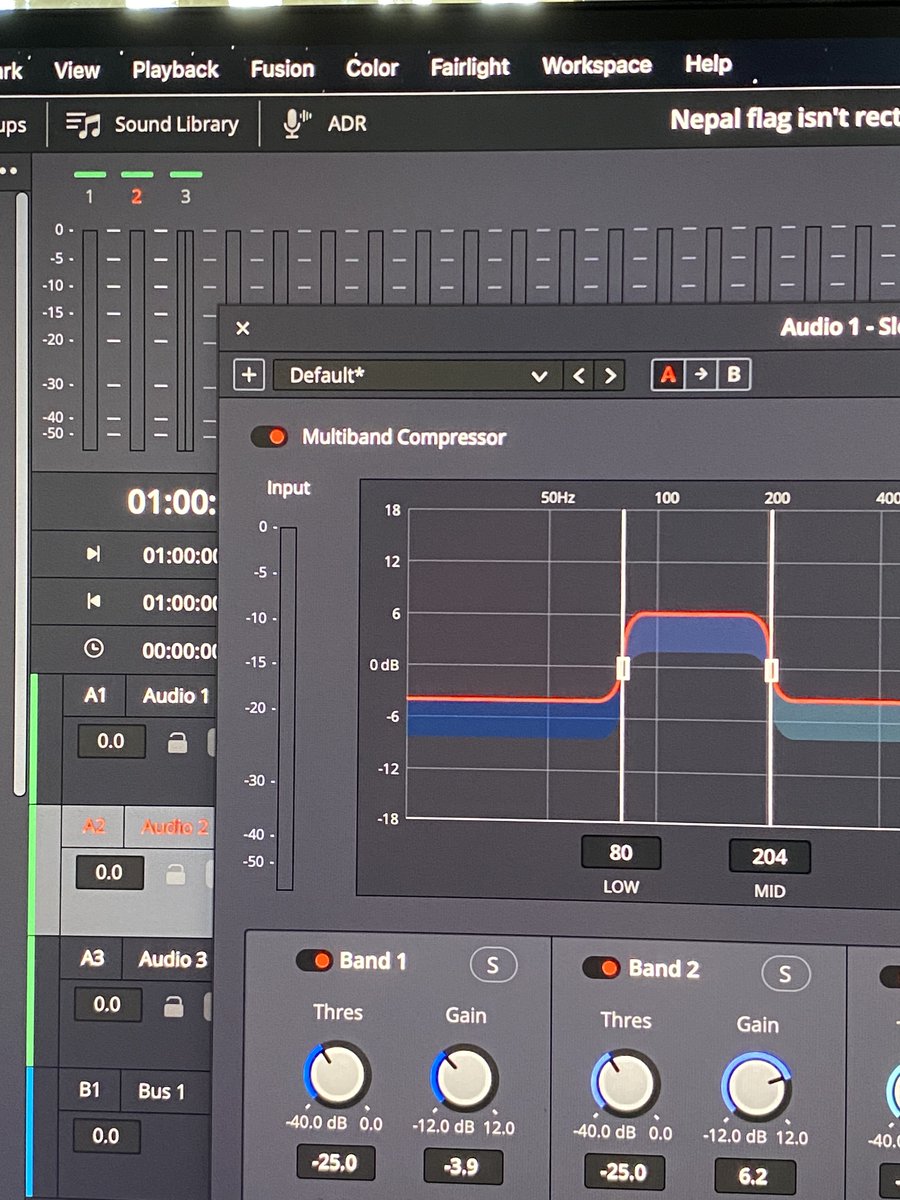The height and width of the screenshot is (1200, 900).
Task: Click Band 1 gain value field -3.9
Action: [x=463, y=1166]
